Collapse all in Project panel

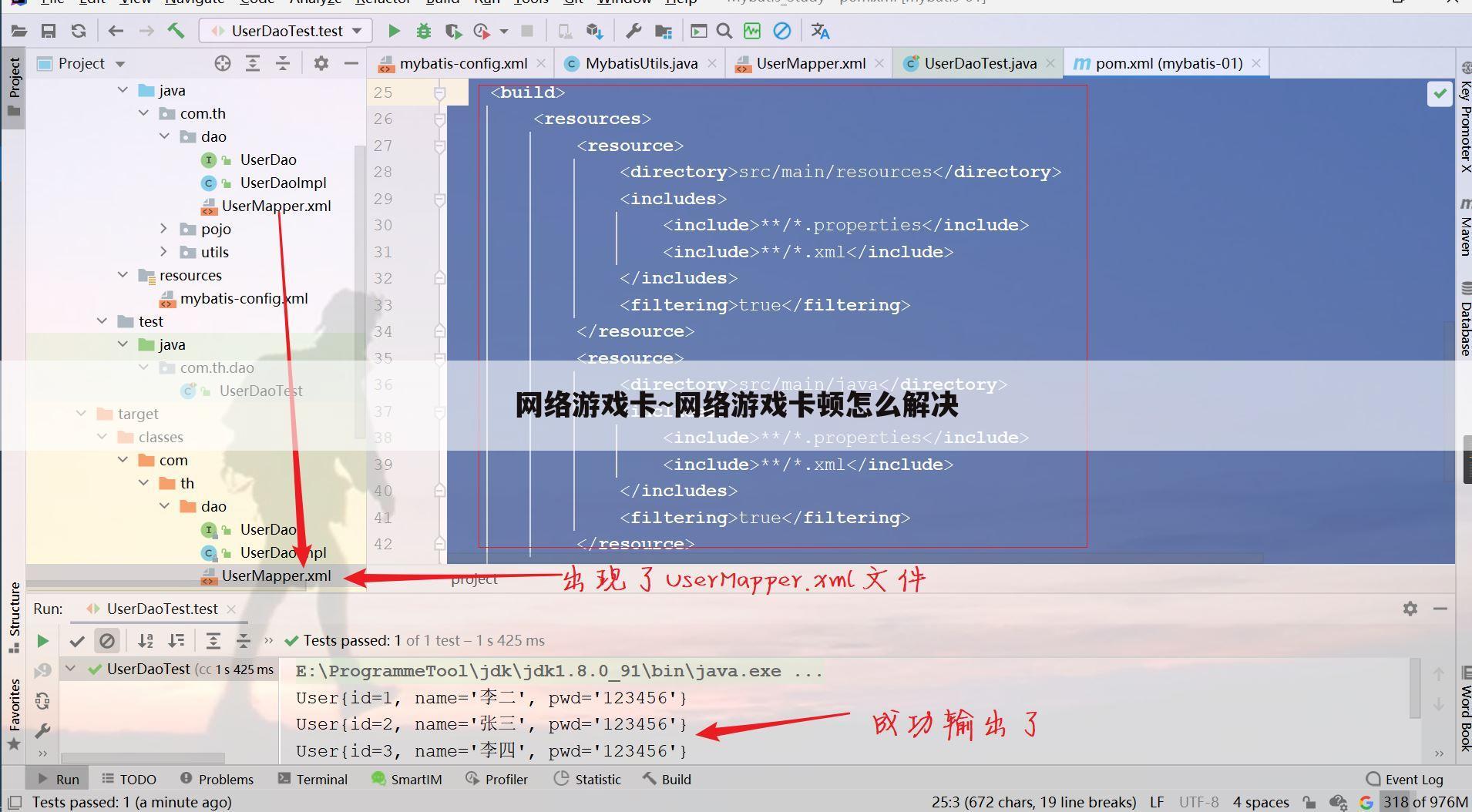[283, 63]
